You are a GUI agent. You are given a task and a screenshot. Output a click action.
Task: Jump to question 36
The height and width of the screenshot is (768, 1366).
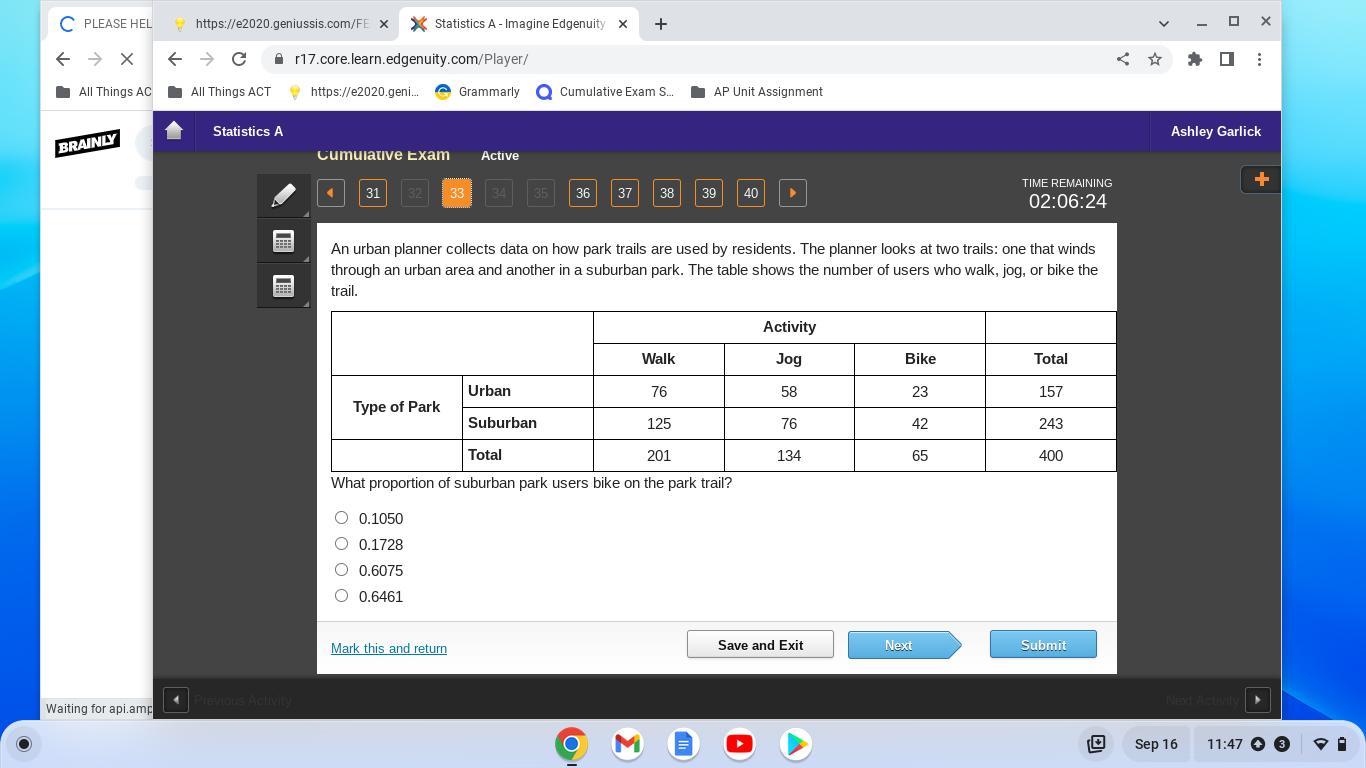[x=582, y=193]
